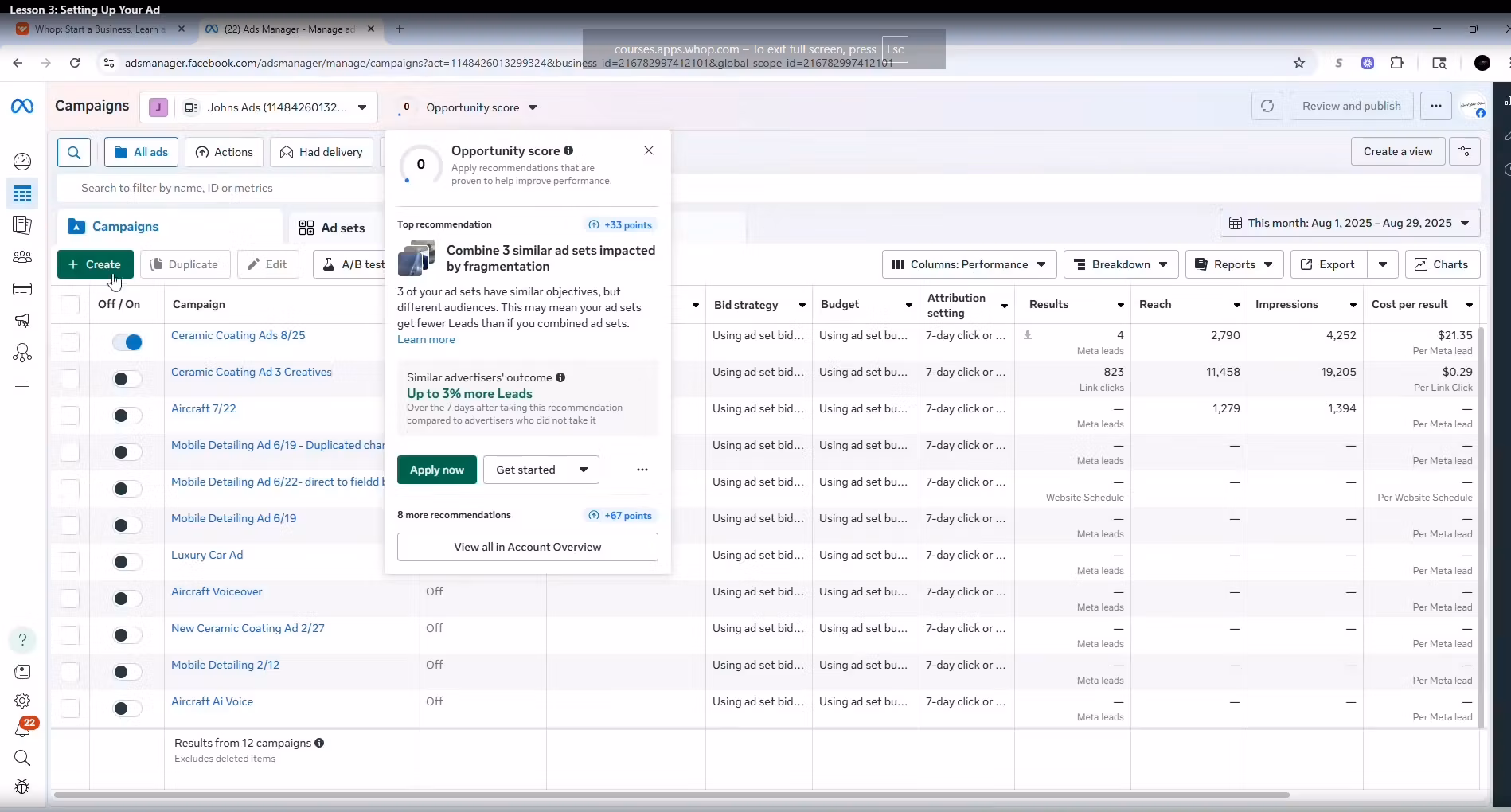Screen dimensions: 1511x812
Task: Open Billing card icon in left sidebar
Action: (22, 289)
